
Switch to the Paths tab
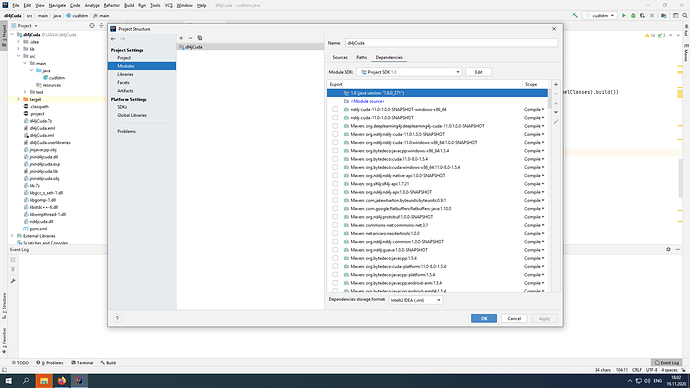[x=362, y=57]
